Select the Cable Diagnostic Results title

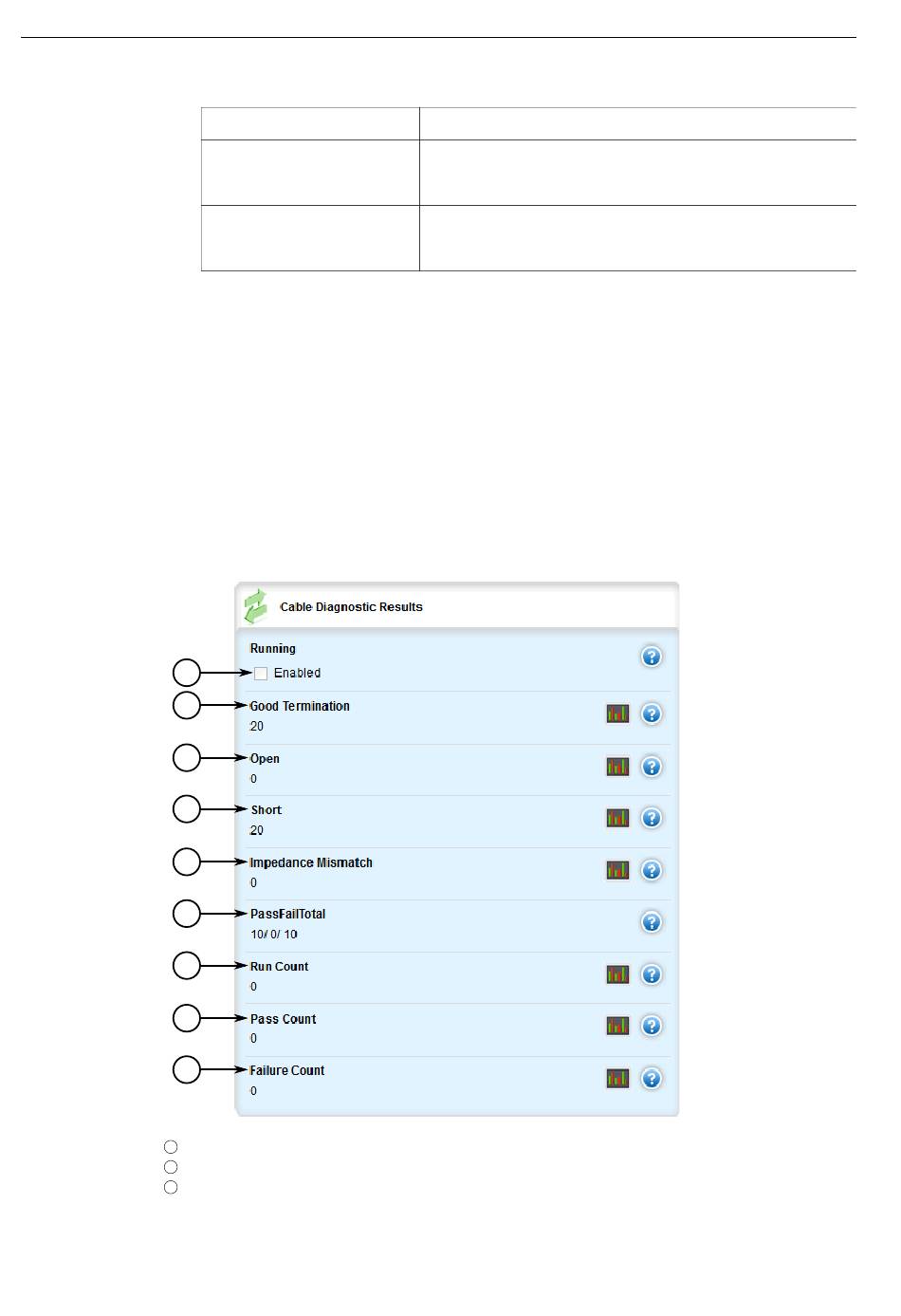tap(352, 607)
